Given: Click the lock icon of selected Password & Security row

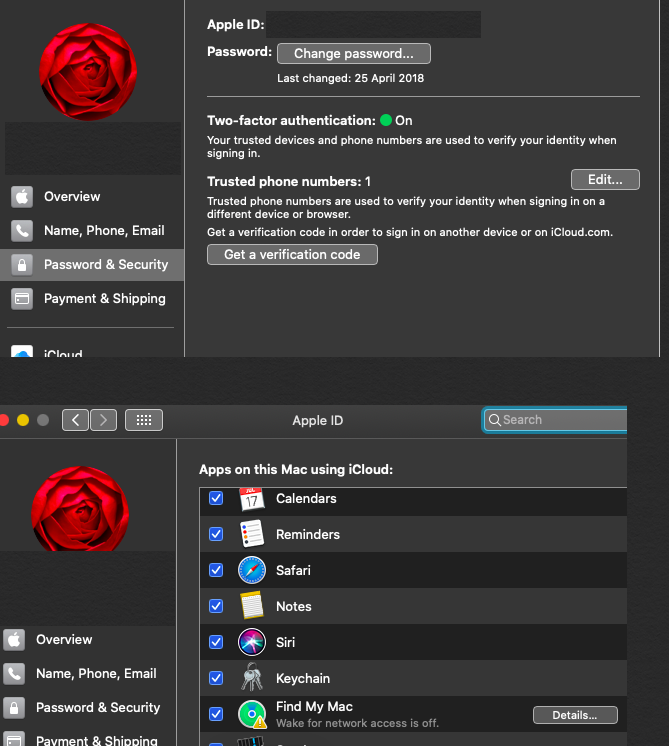Looking at the screenshot, I should pos(22,265).
